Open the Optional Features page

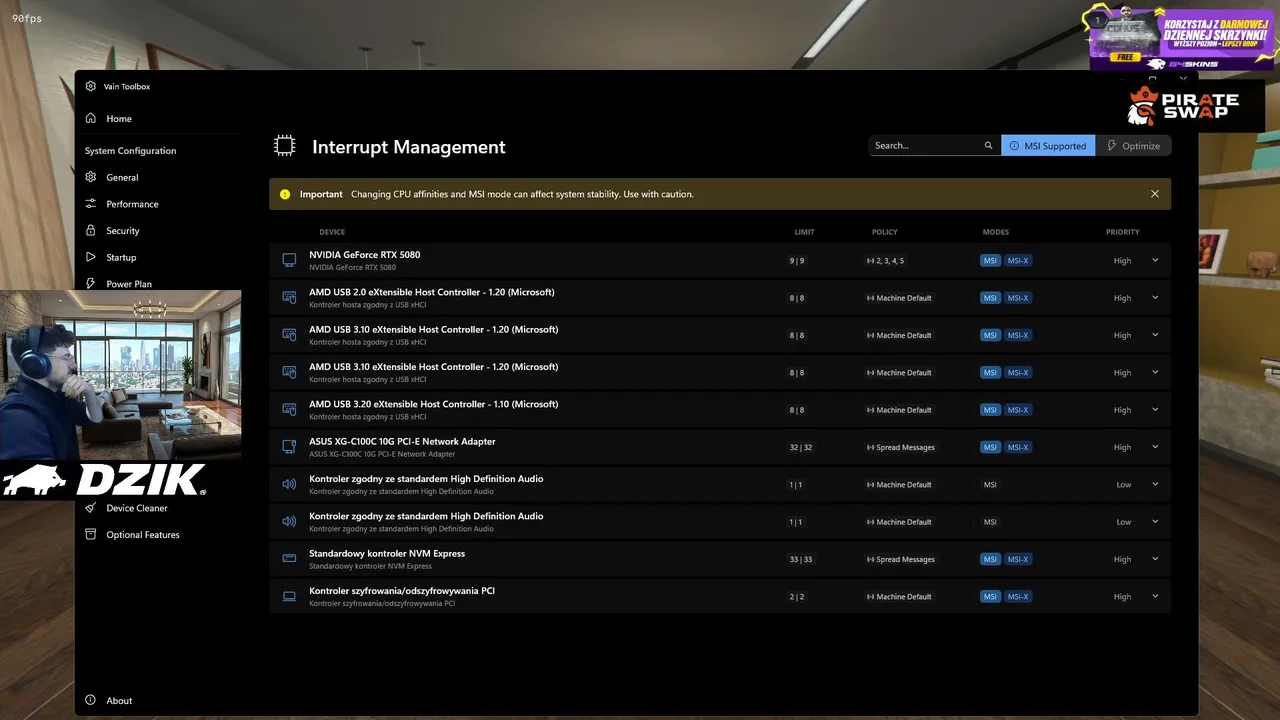pyautogui.click(x=143, y=535)
